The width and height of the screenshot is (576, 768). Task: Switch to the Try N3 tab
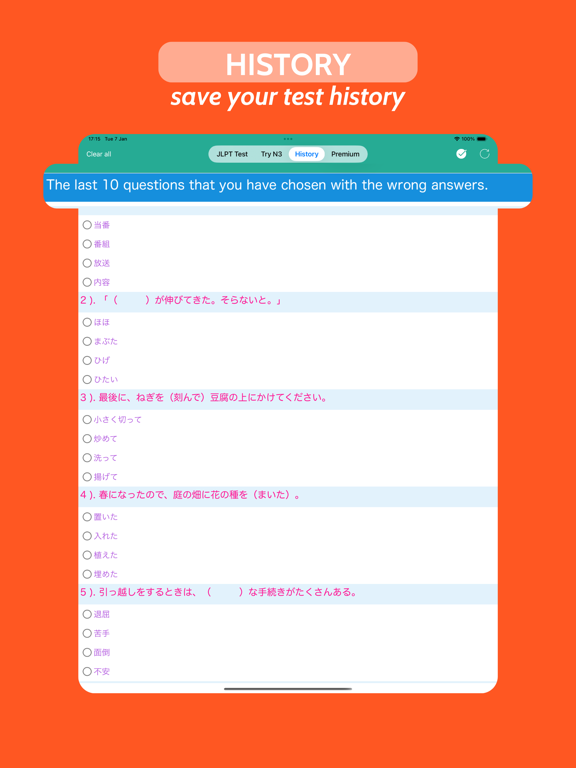coord(271,154)
